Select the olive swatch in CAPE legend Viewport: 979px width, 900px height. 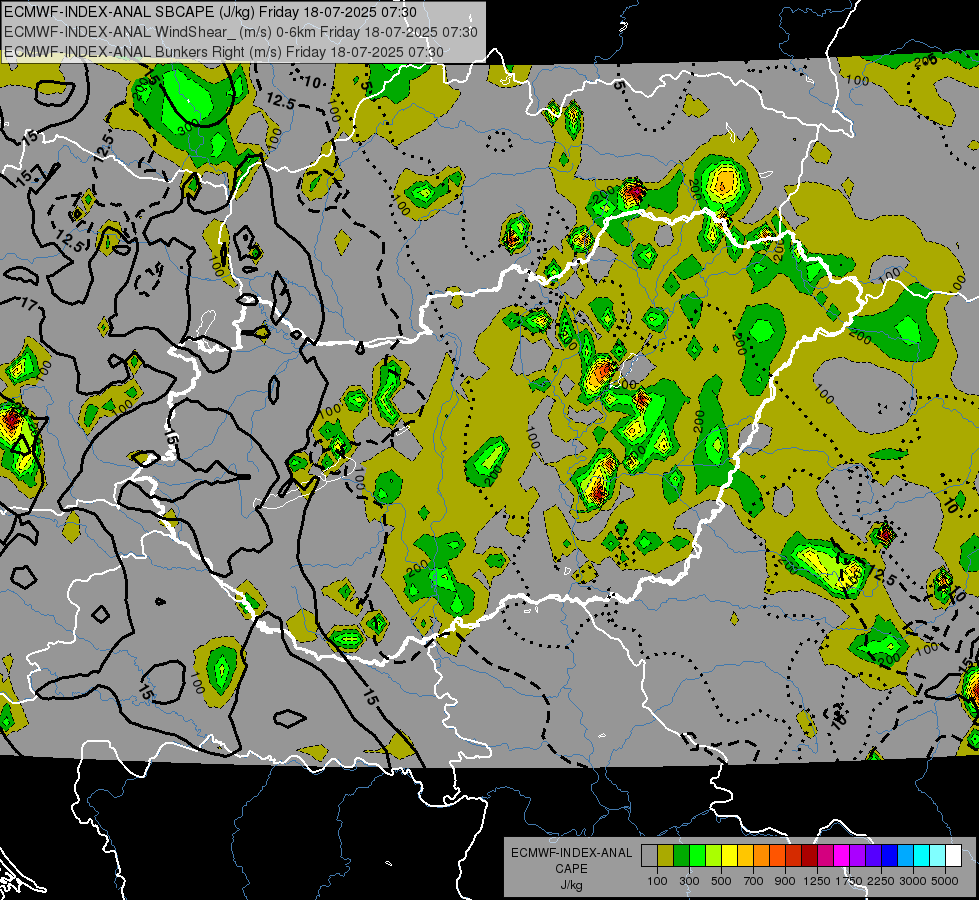pyautogui.click(x=665, y=856)
